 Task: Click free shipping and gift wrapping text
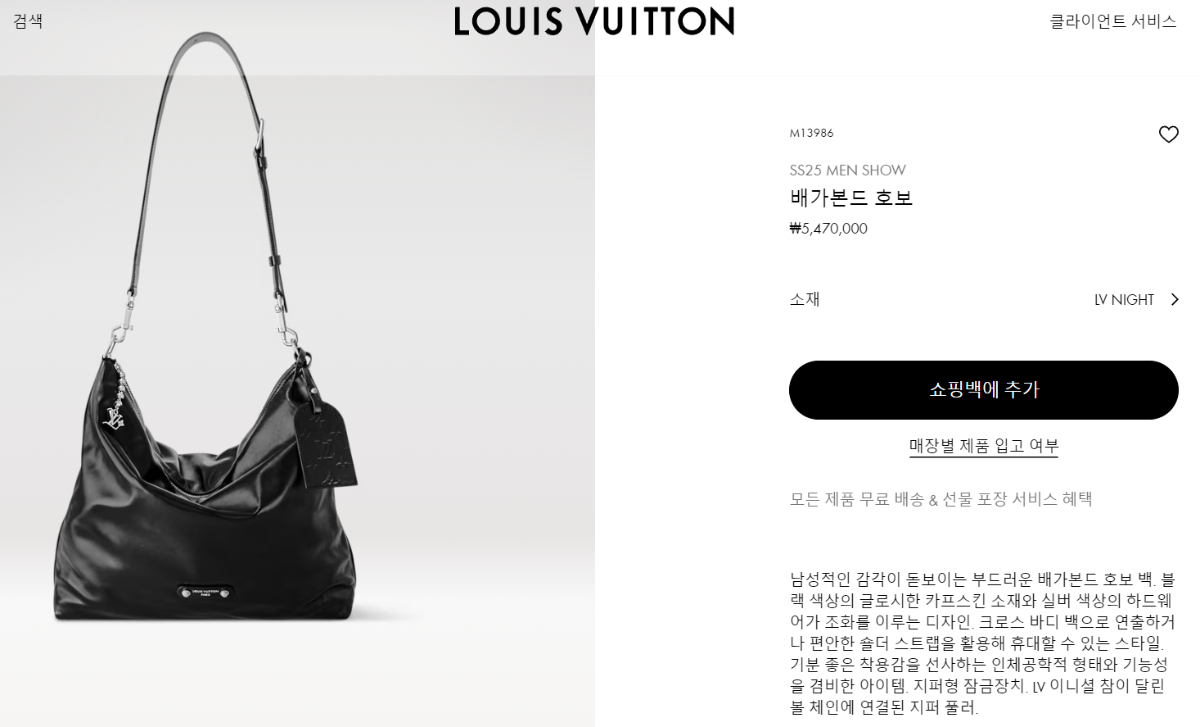coord(941,499)
